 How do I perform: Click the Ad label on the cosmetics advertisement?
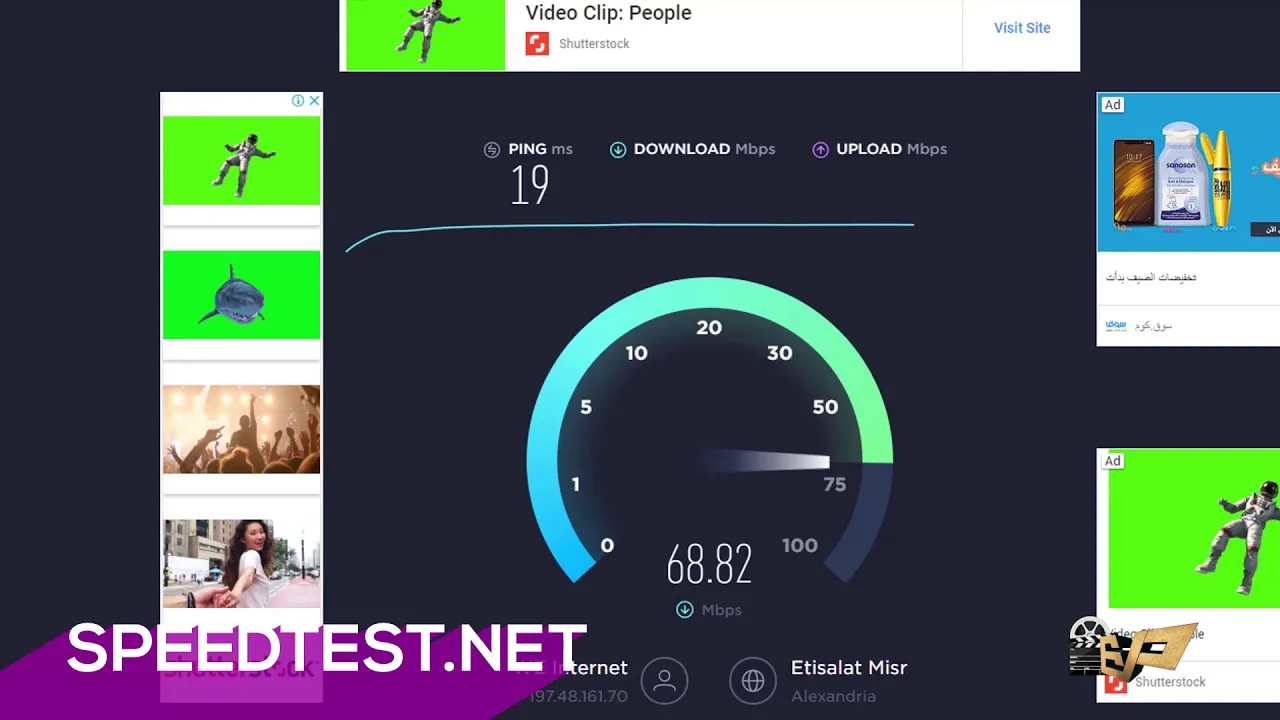1112,105
